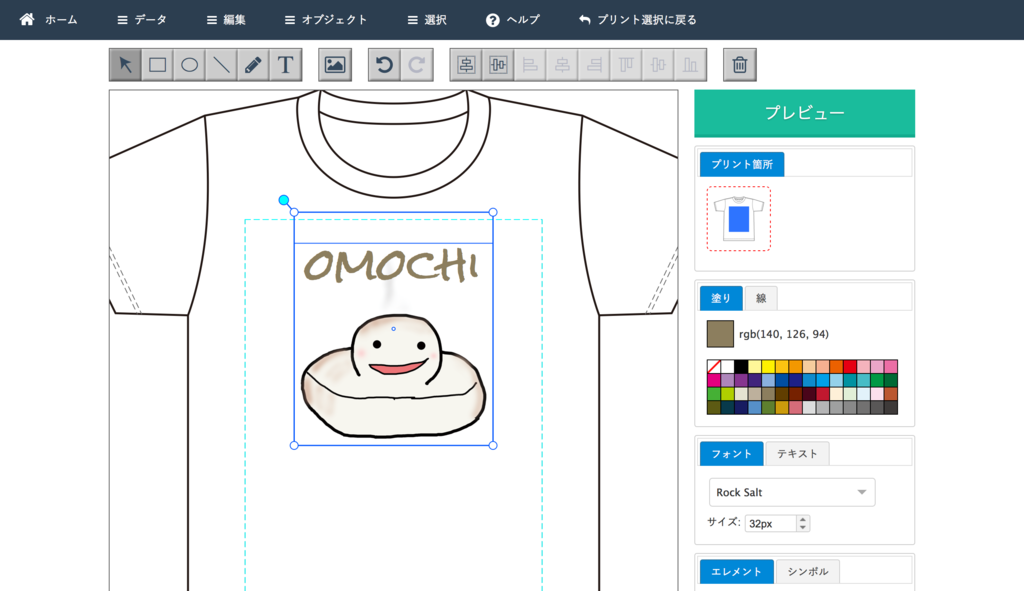Click the OMOCHI text on shirt
Viewport: 1024px width, 591px height.
[391, 265]
